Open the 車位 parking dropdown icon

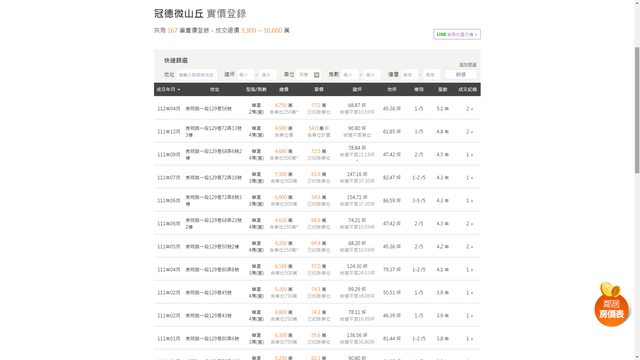point(316,75)
